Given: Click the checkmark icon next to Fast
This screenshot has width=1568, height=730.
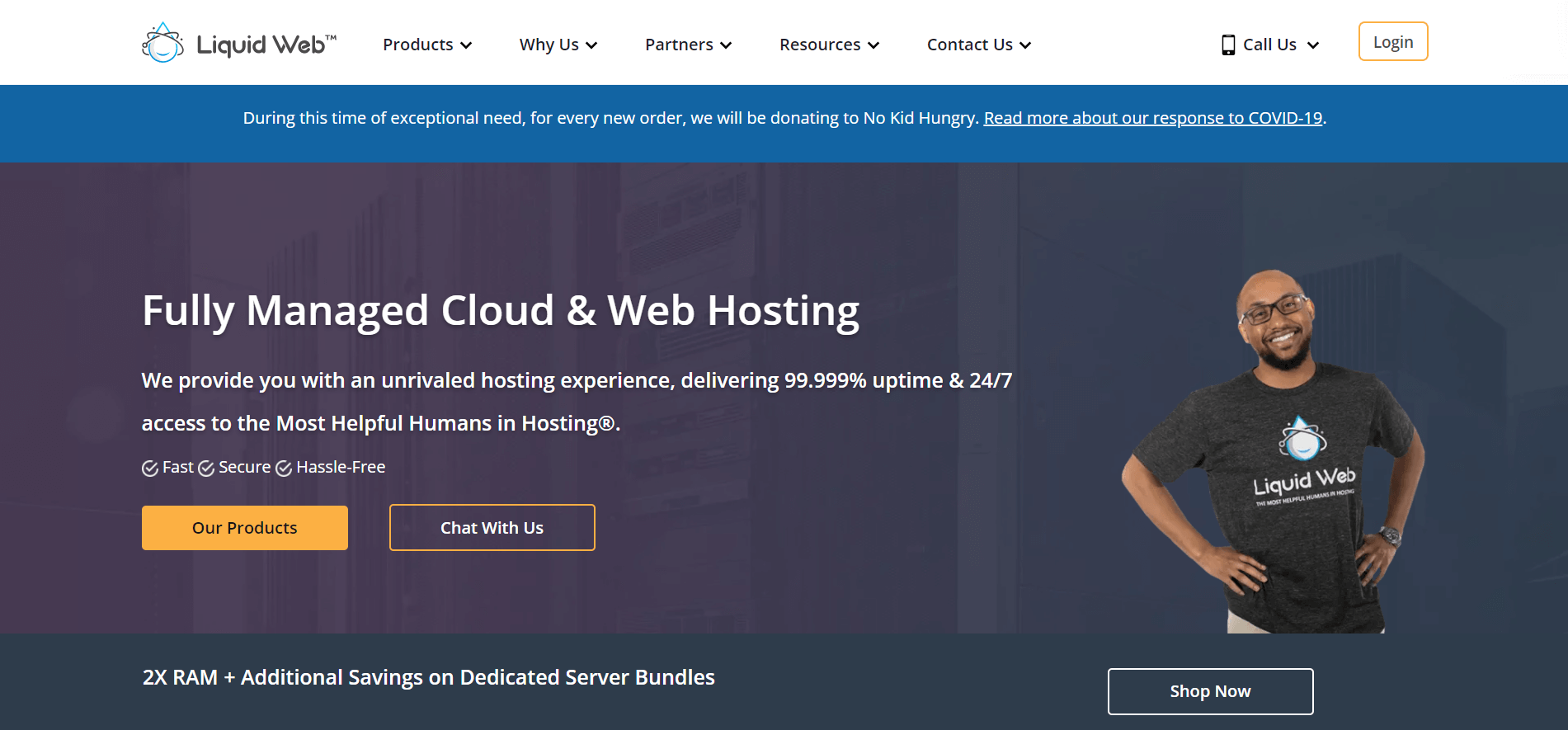Looking at the screenshot, I should [x=150, y=469].
